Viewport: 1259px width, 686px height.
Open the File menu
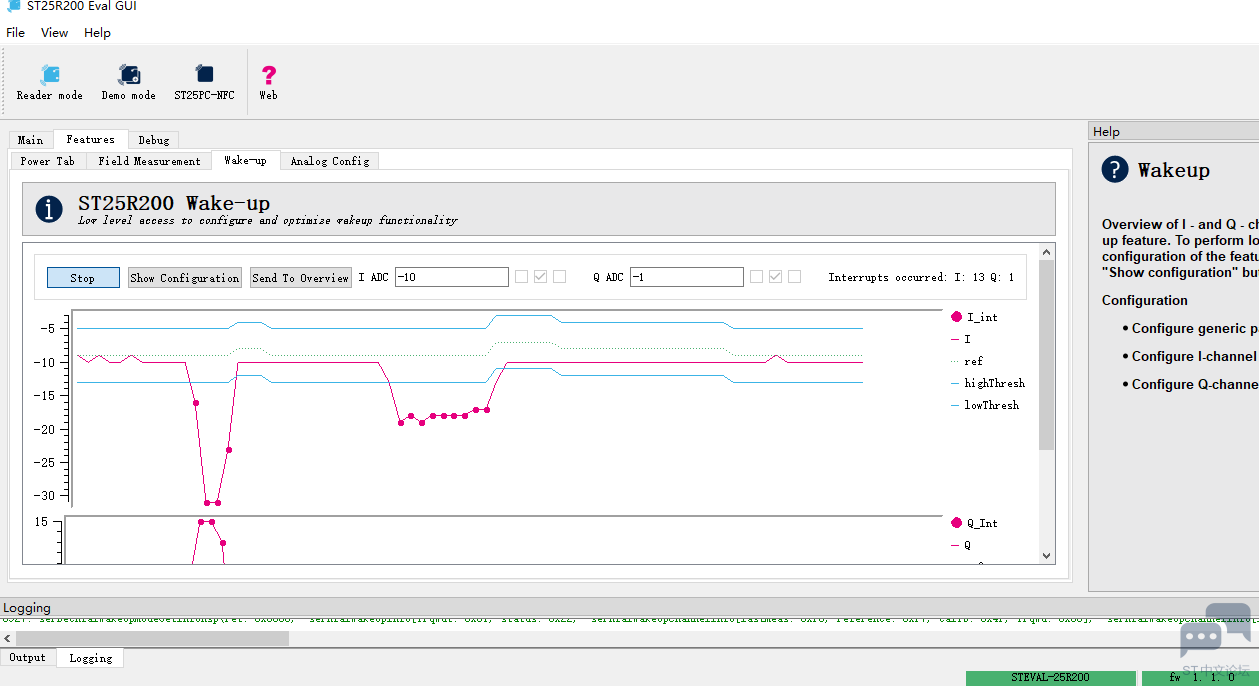[16, 33]
